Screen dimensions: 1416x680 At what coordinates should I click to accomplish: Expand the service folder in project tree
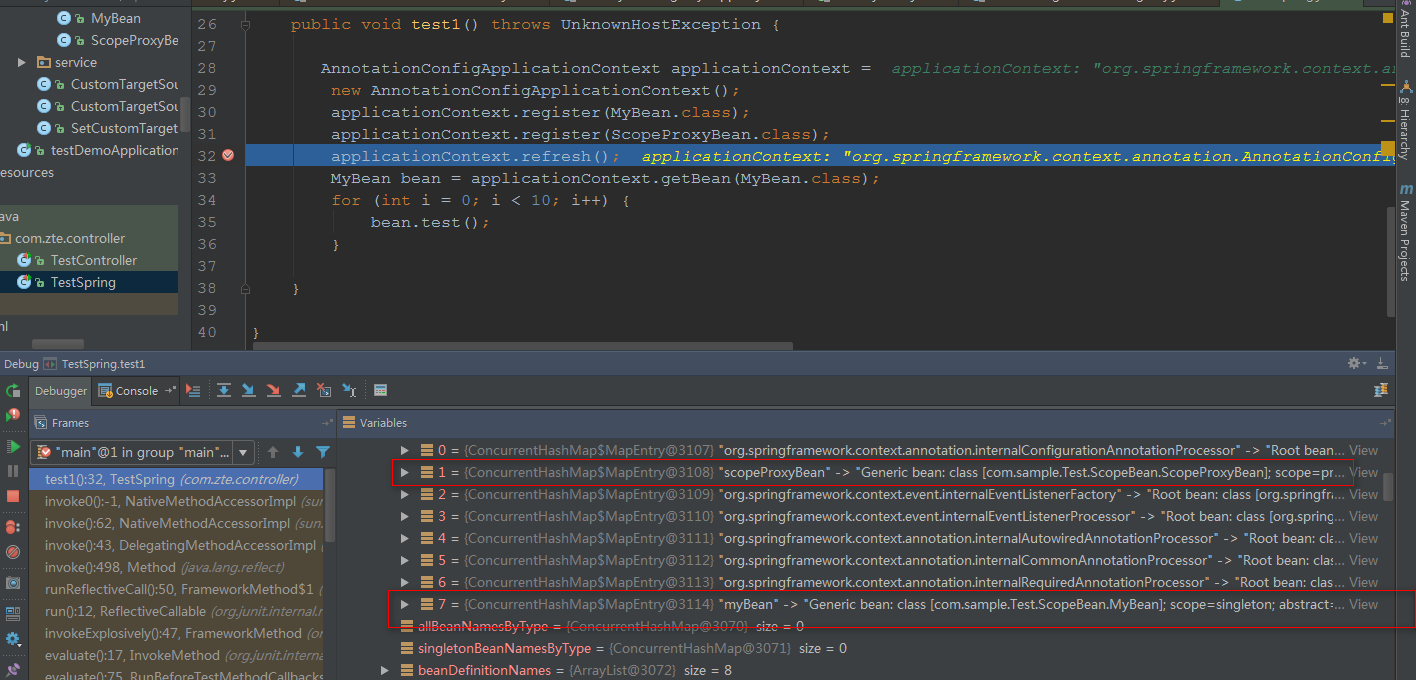pyautogui.click(x=22, y=63)
